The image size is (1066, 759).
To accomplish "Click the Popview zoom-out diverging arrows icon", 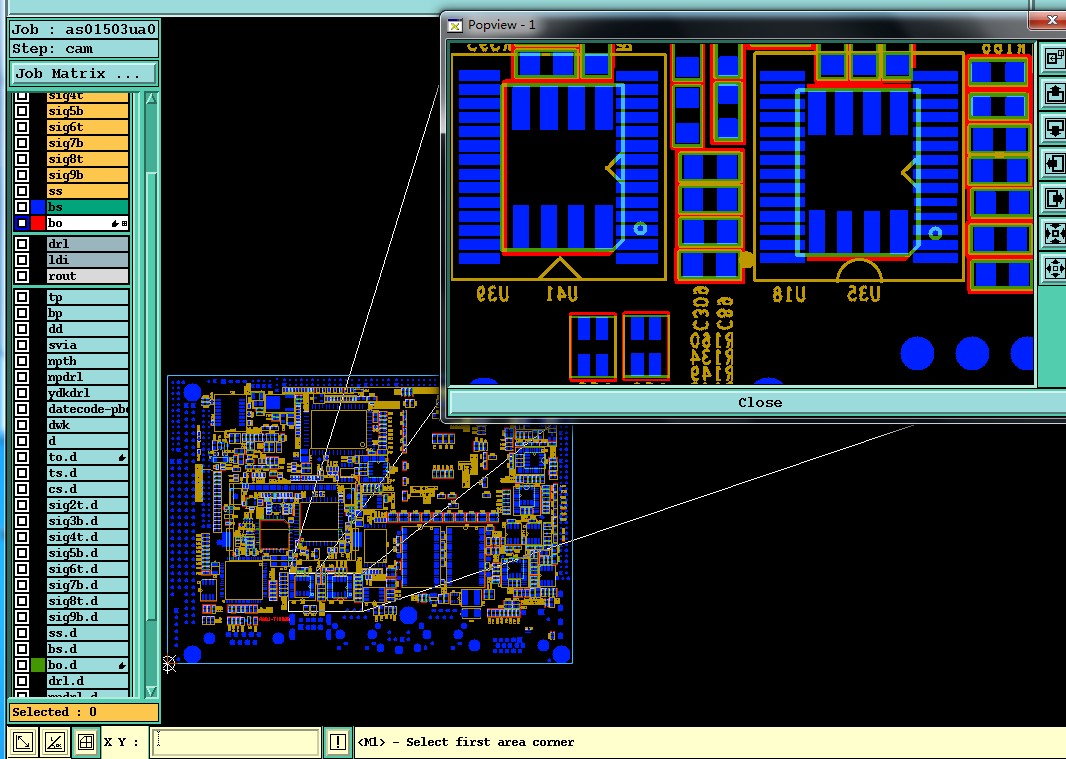I will 1054,269.
